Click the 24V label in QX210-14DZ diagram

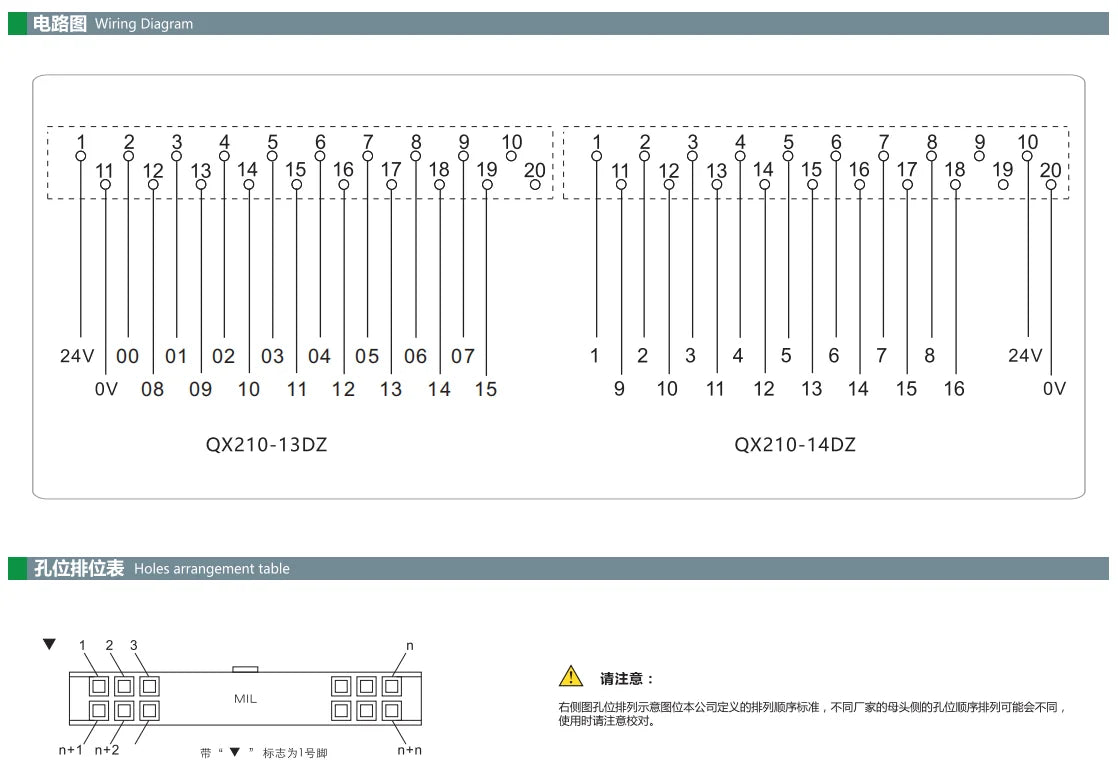click(x=1025, y=355)
